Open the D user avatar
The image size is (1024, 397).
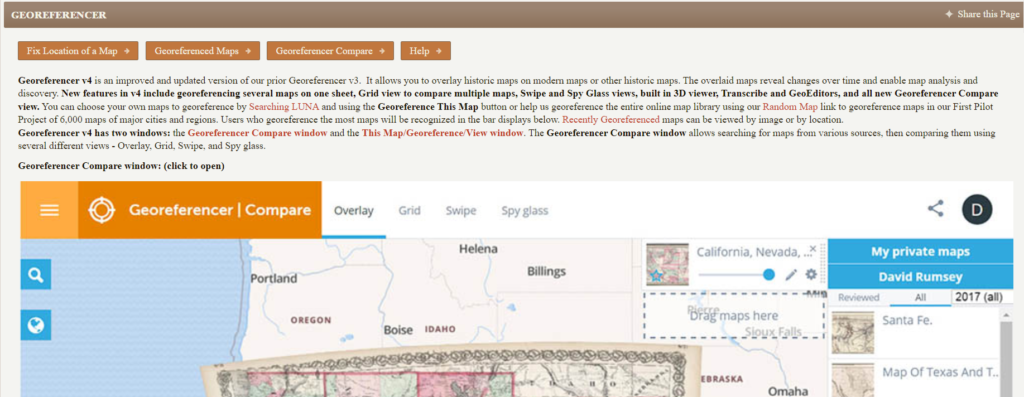[976, 210]
